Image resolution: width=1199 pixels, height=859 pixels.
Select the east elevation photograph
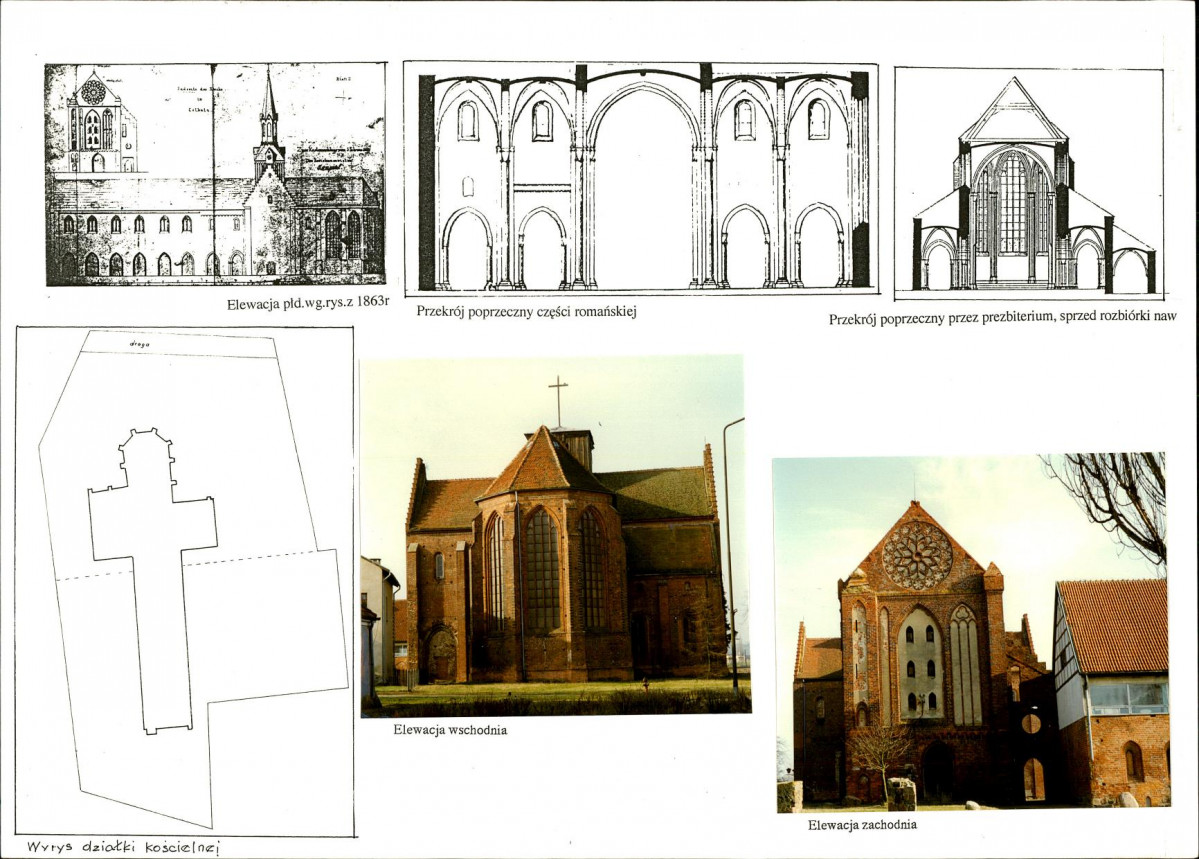(x=556, y=535)
